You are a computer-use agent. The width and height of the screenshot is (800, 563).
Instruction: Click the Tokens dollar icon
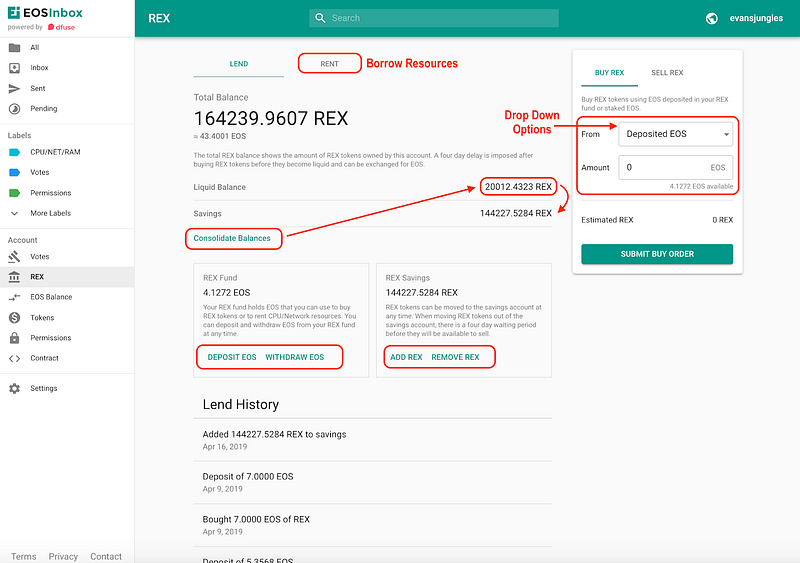tap(14, 317)
